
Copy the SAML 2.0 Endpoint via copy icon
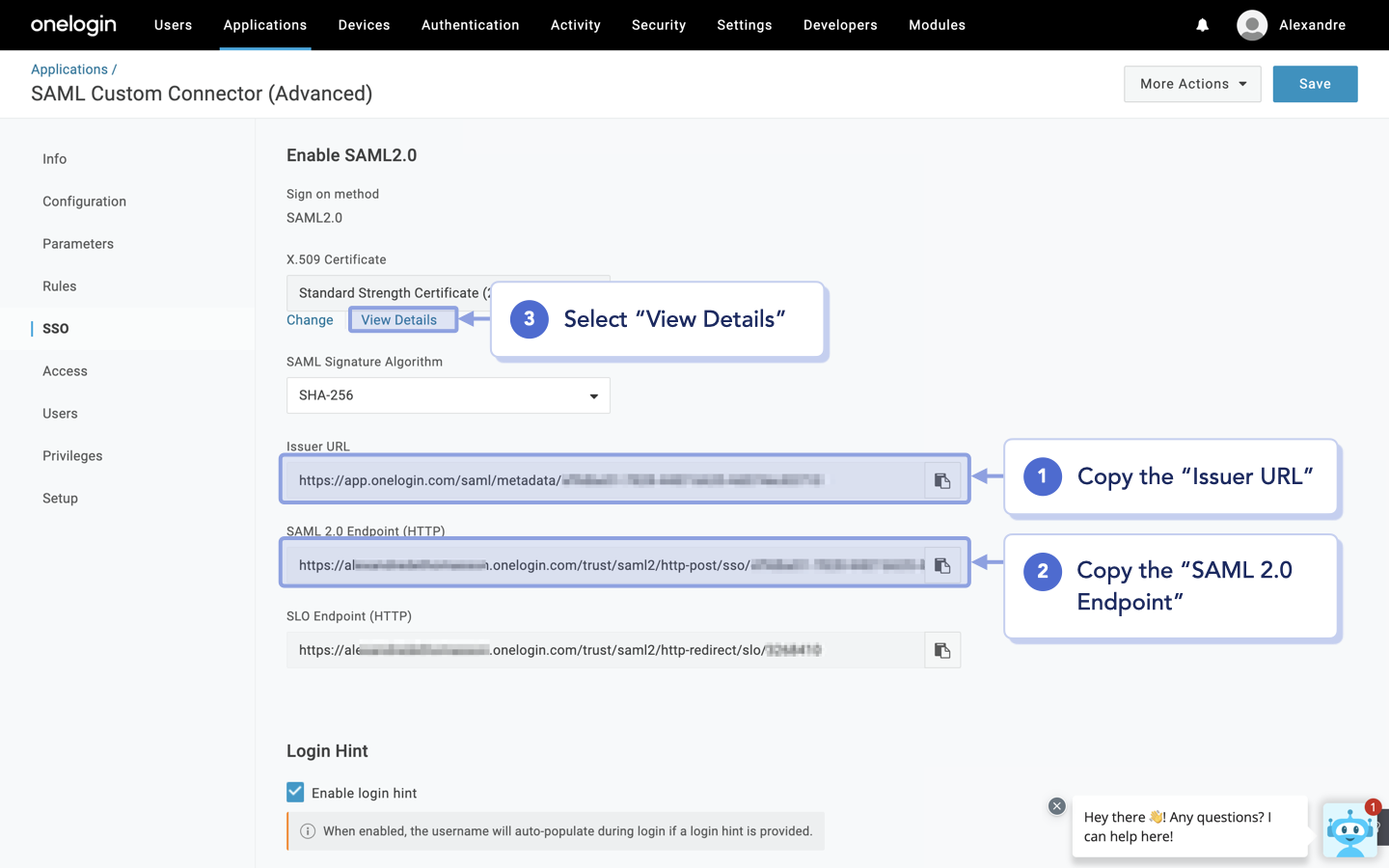click(942, 564)
